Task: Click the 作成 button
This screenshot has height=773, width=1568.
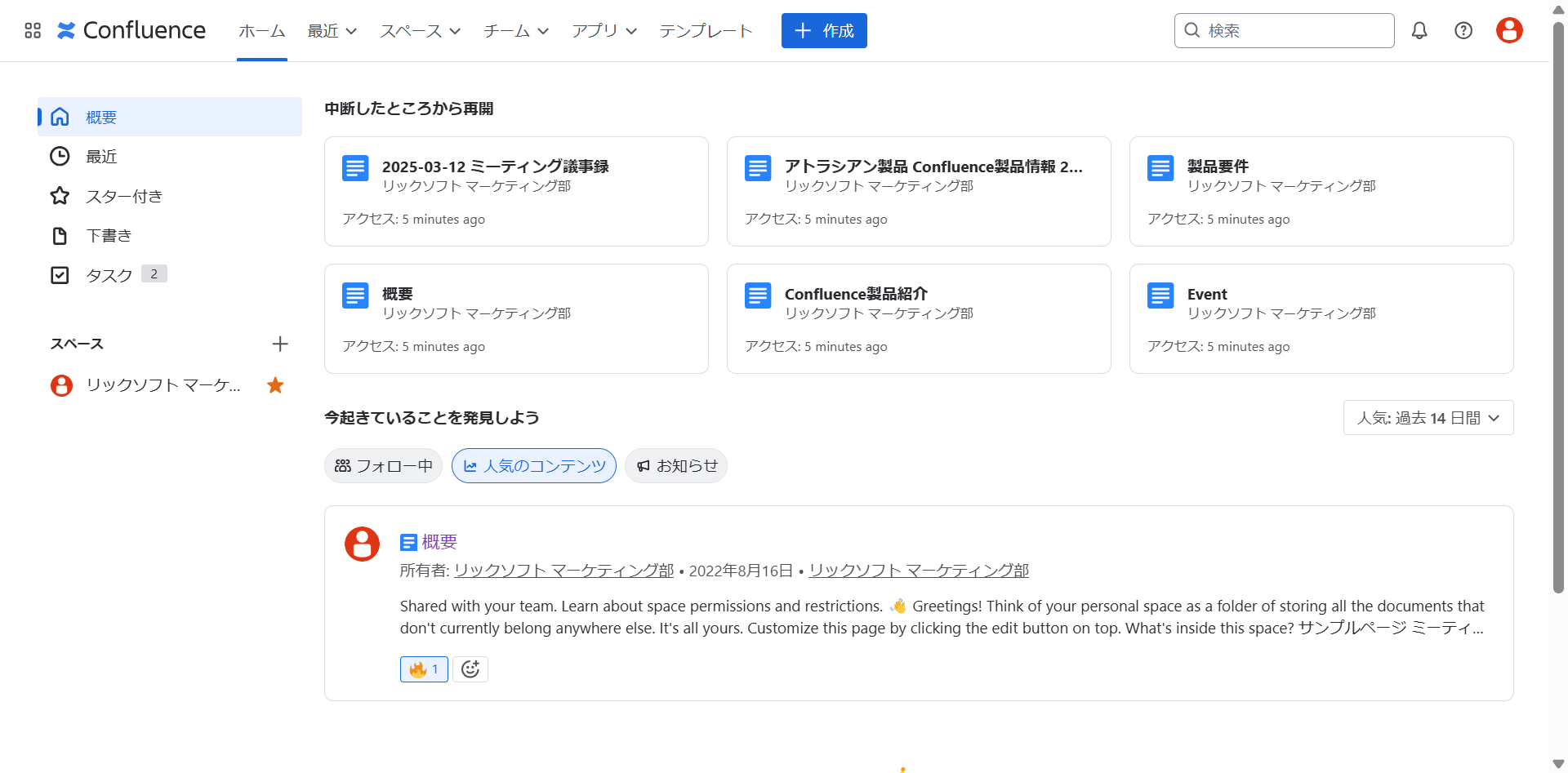Action: [824, 31]
